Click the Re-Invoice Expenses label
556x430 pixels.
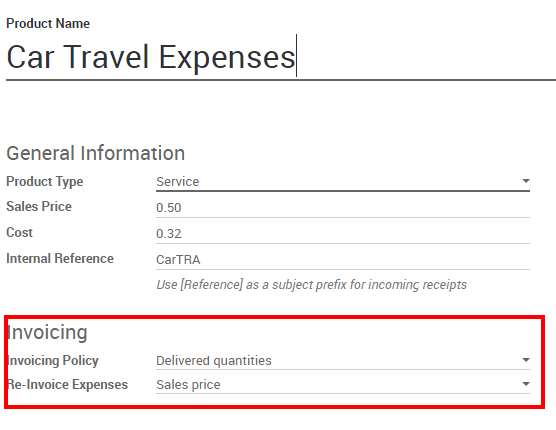pos(67,385)
